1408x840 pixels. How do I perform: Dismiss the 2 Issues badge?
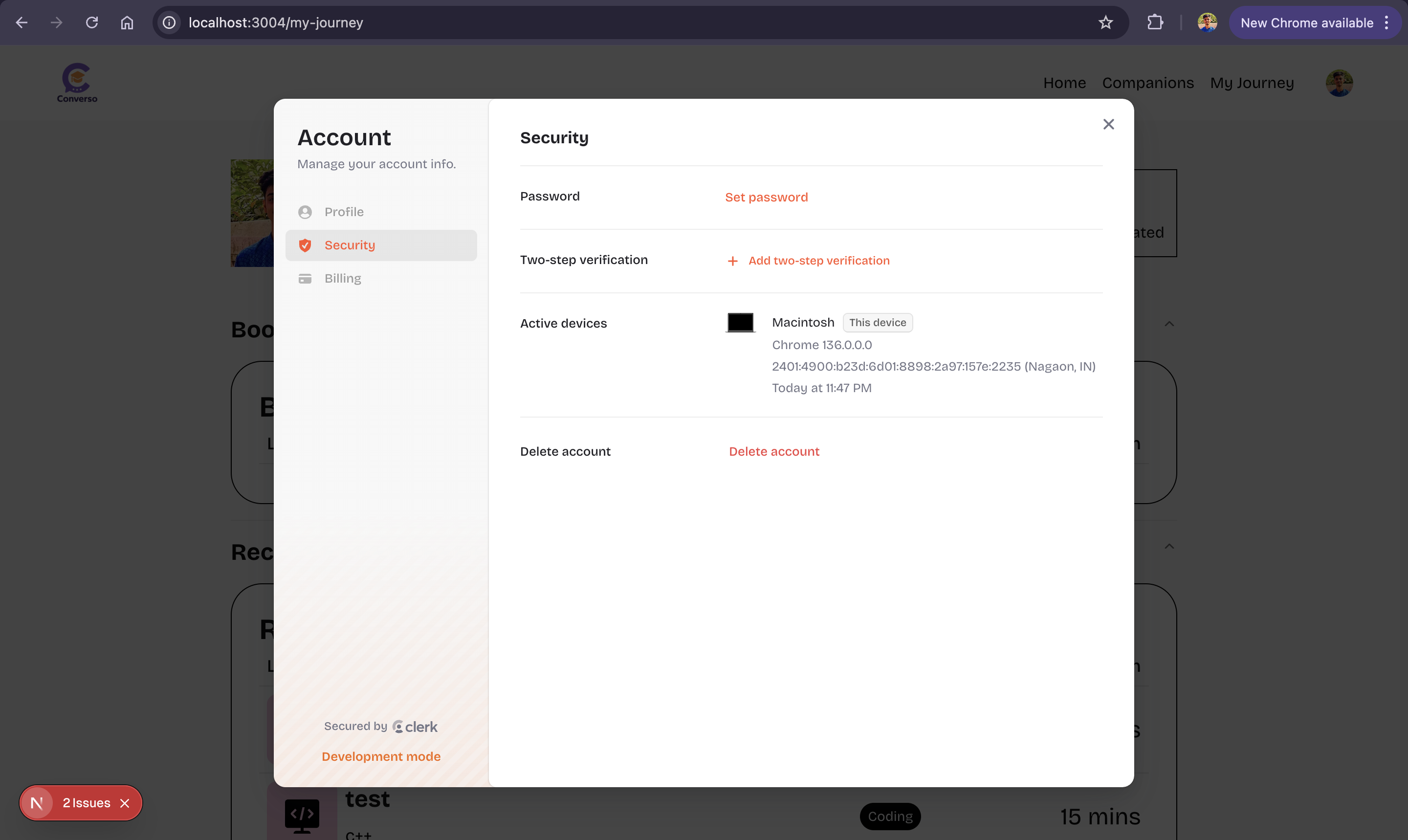125,803
